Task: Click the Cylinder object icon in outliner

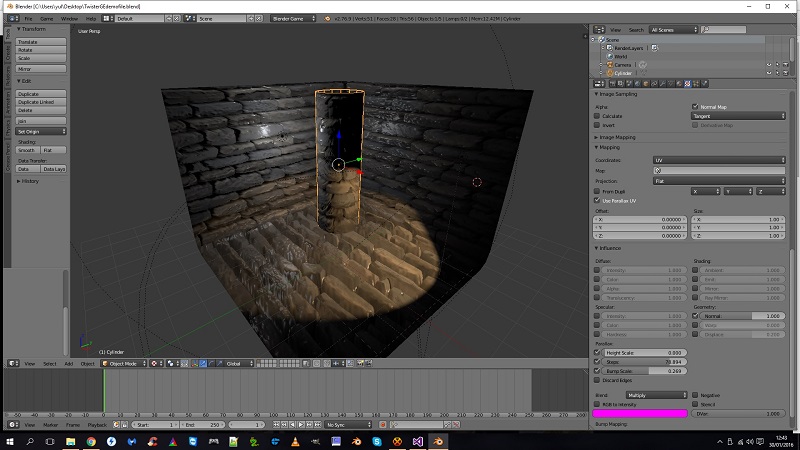Action: click(x=610, y=73)
